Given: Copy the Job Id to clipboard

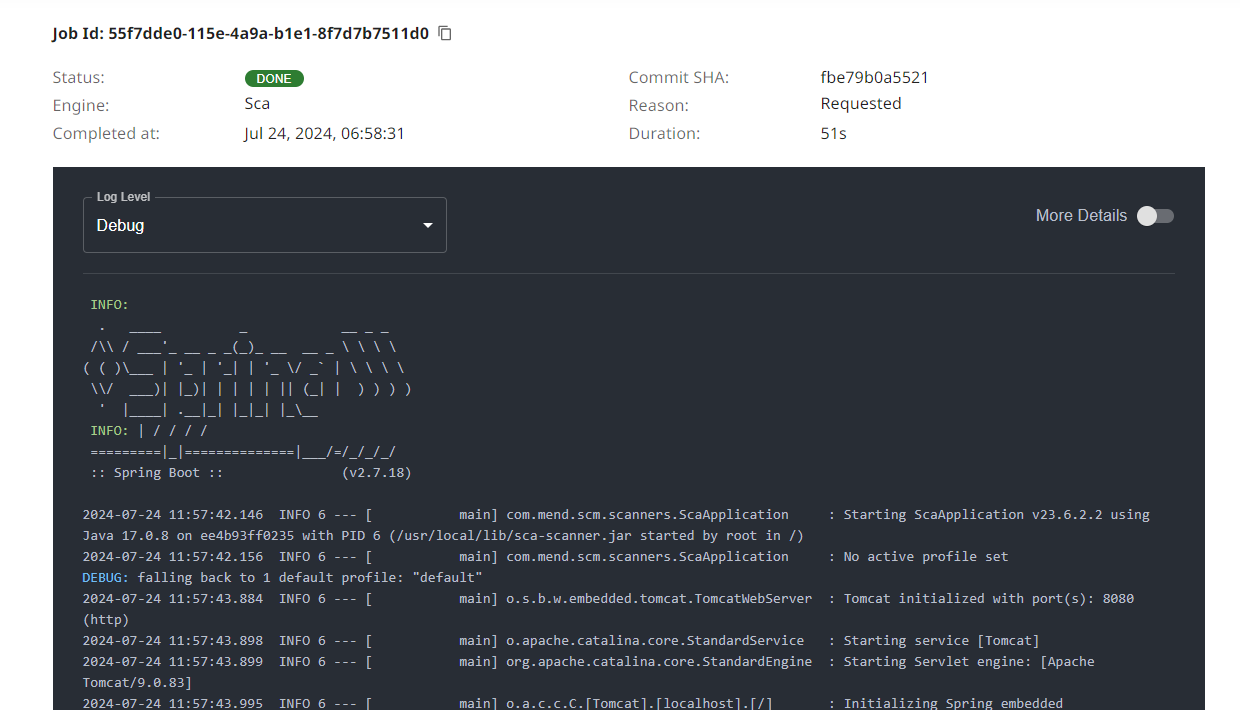Looking at the screenshot, I should (446, 34).
